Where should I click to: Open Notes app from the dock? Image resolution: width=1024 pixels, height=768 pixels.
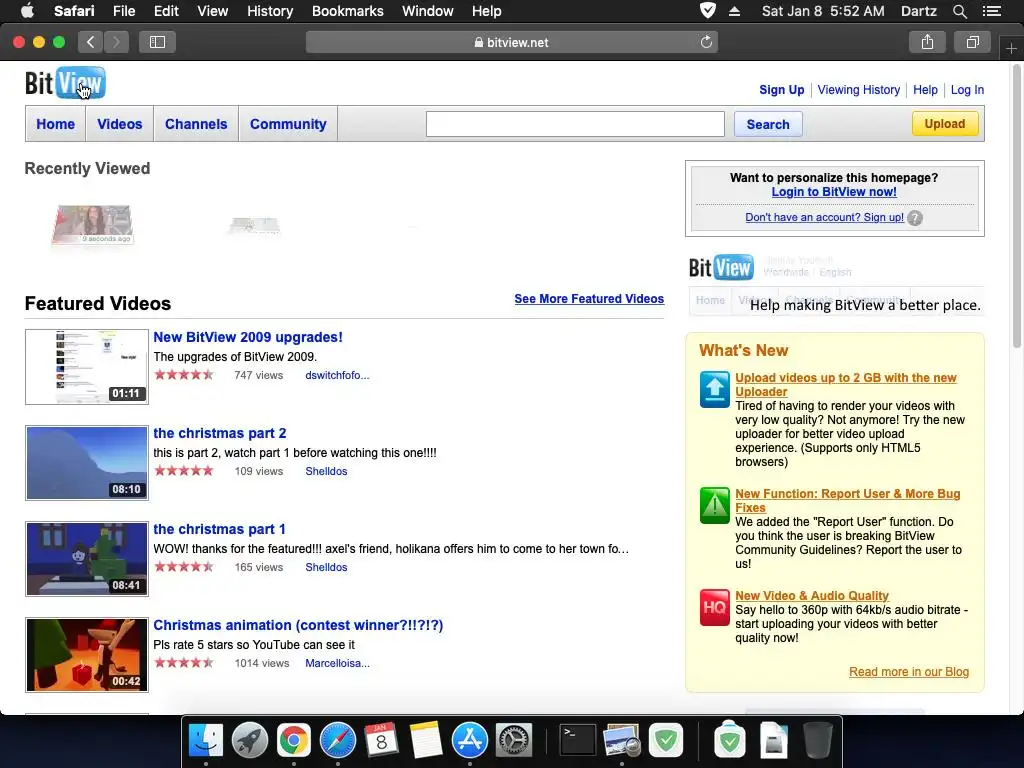point(426,741)
